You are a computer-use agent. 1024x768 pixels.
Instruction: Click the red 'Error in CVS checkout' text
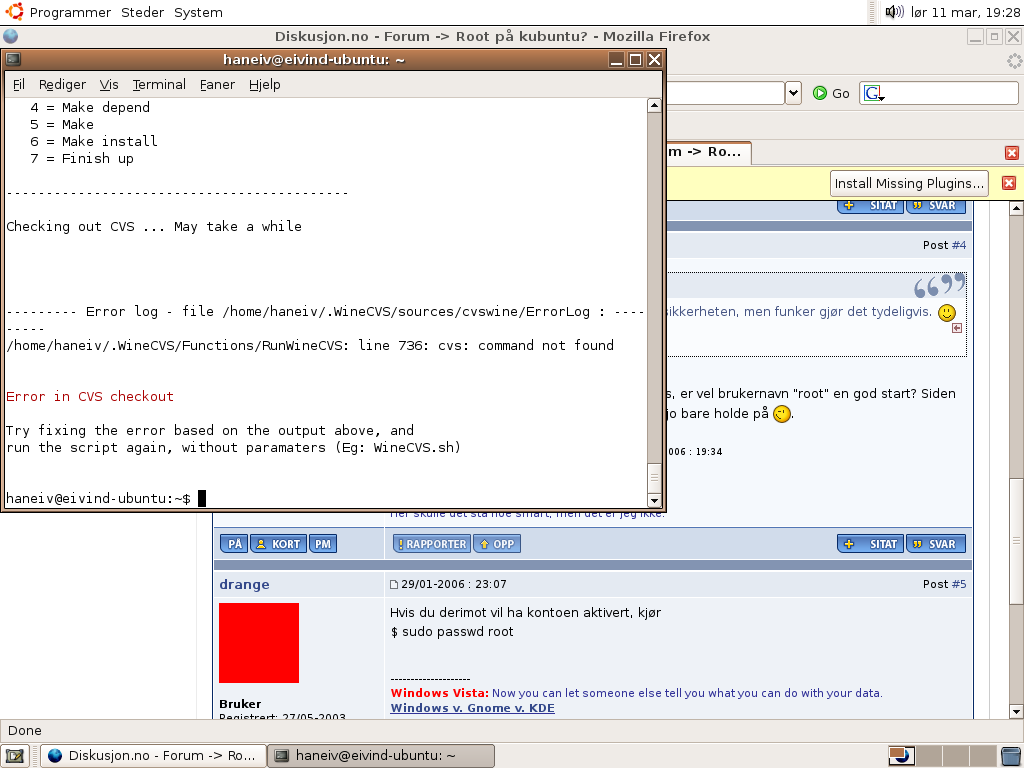point(90,396)
